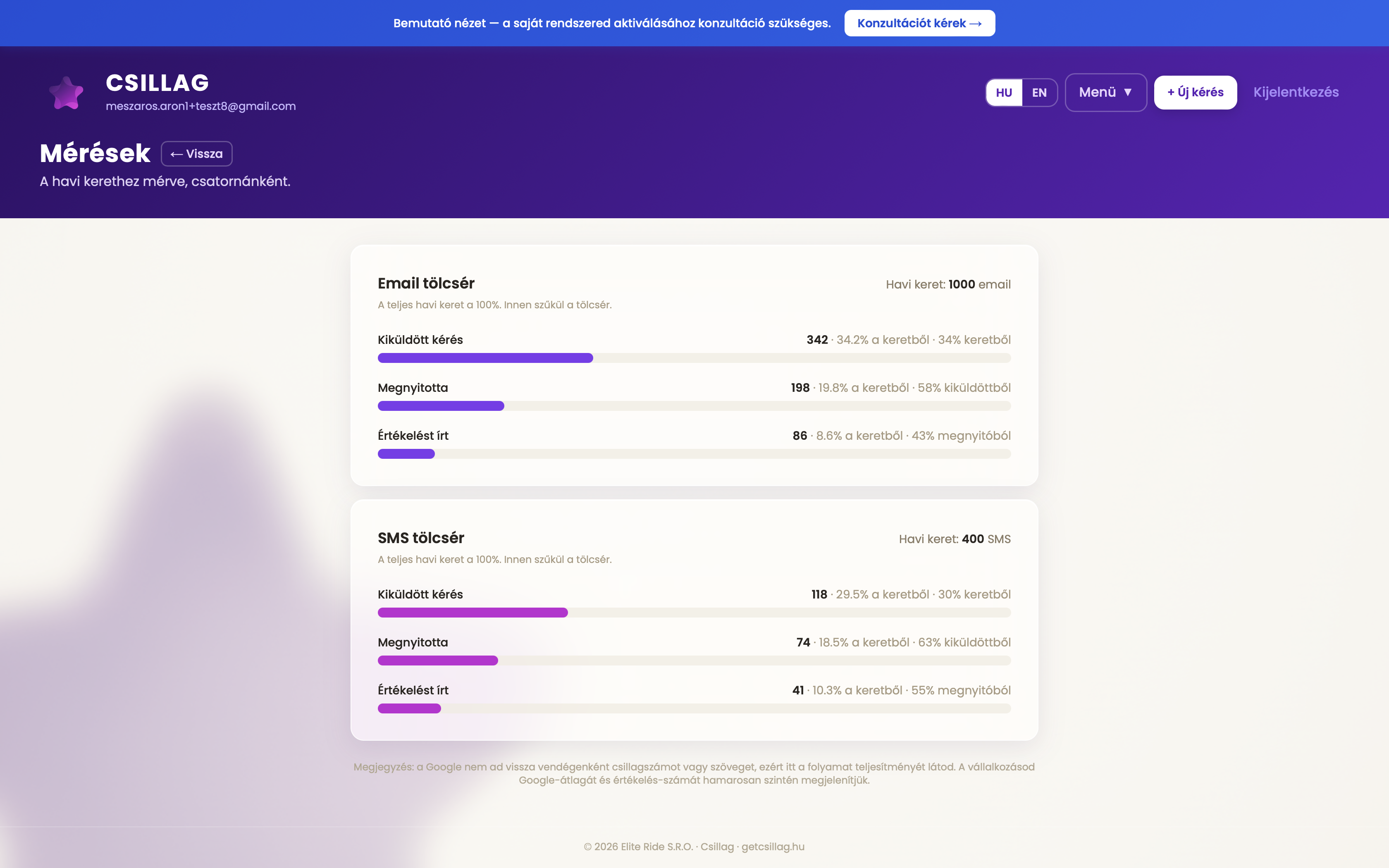Screen dimensions: 1389x868
Task: Click the Konzultációt kérek button
Action: coord(919,23)
